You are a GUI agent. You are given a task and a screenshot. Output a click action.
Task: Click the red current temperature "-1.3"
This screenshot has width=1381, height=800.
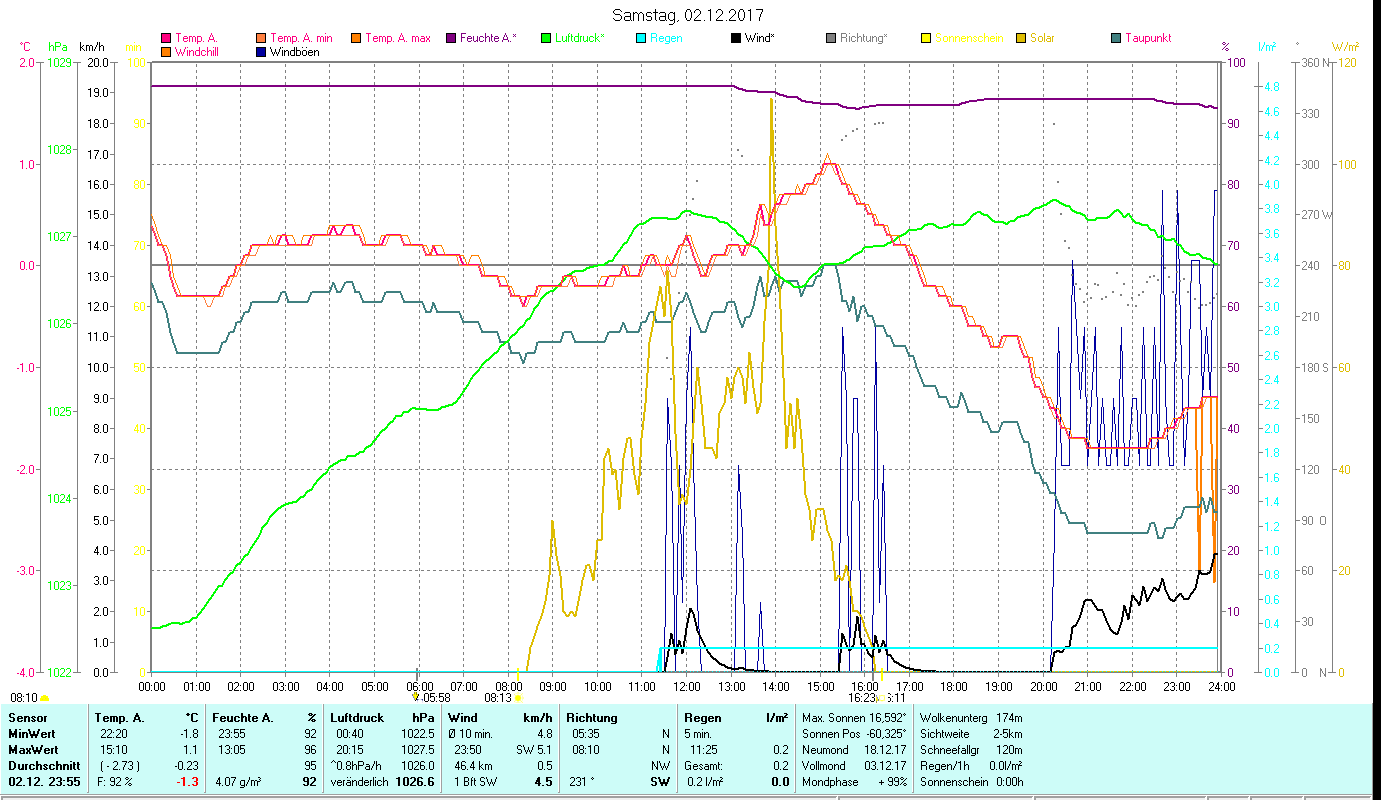point(188,782)
